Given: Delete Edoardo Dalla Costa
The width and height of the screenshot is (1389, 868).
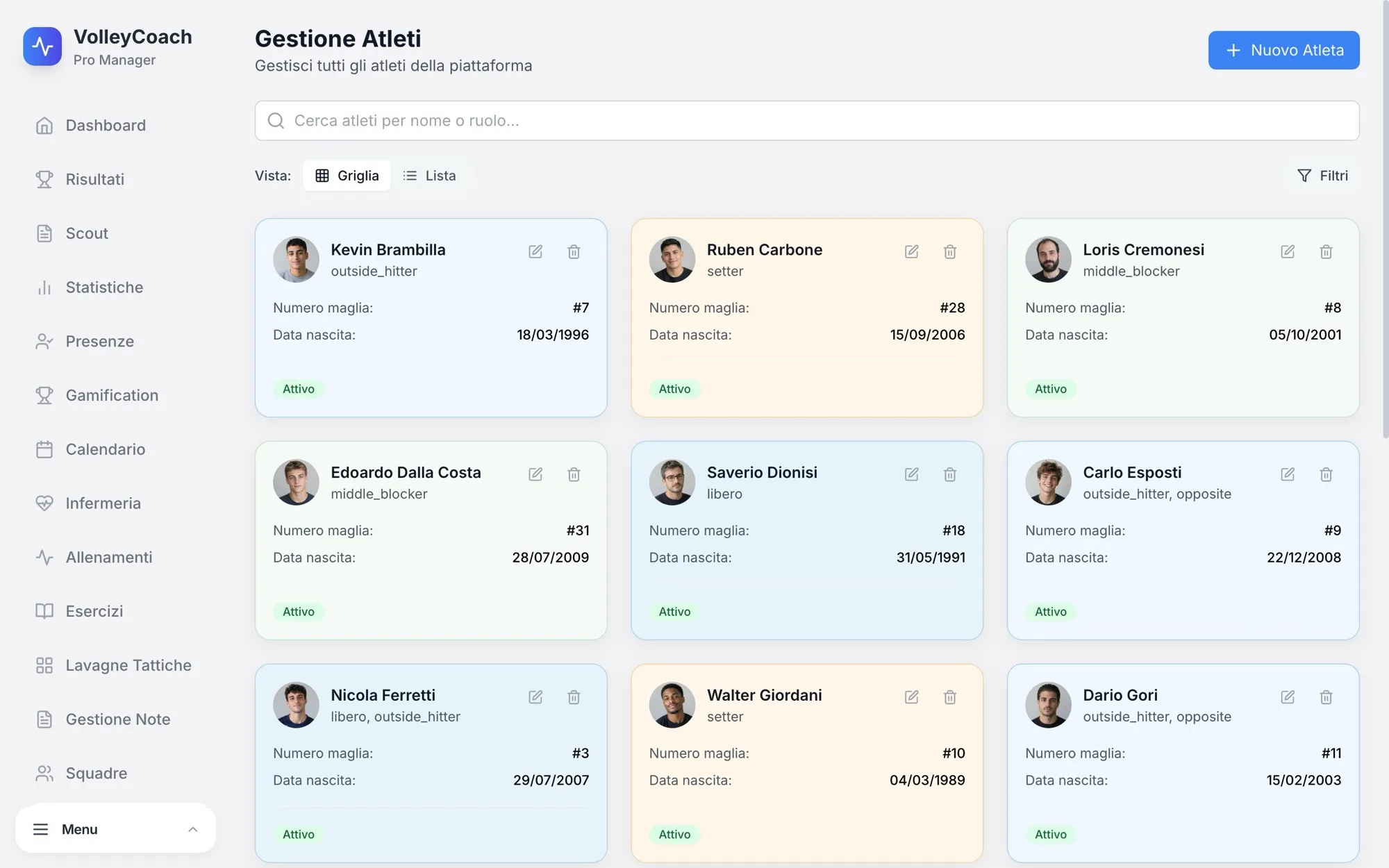Looking at the screenshot, I should [574, 474].
